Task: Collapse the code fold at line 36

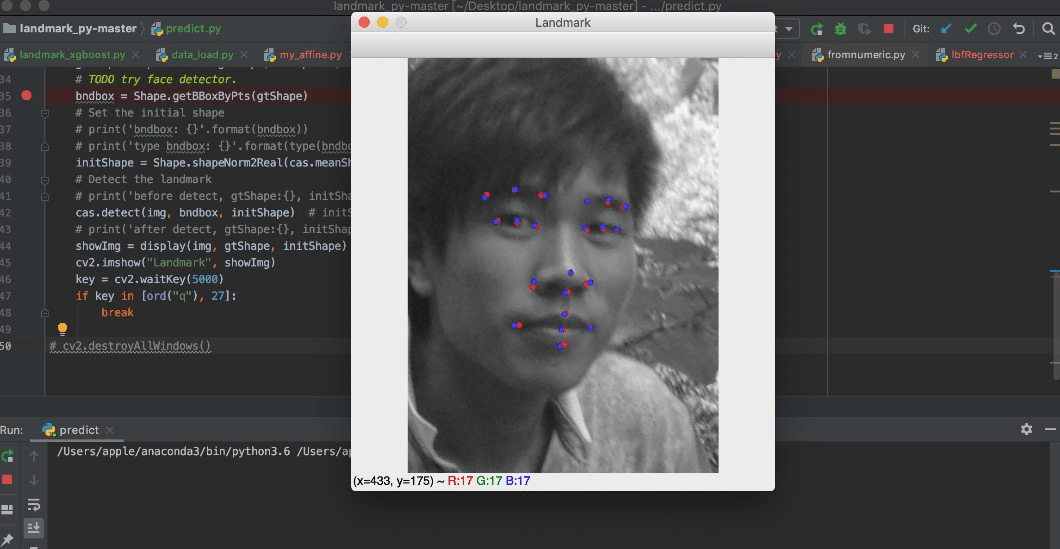Action: click(x=45, y=113)
